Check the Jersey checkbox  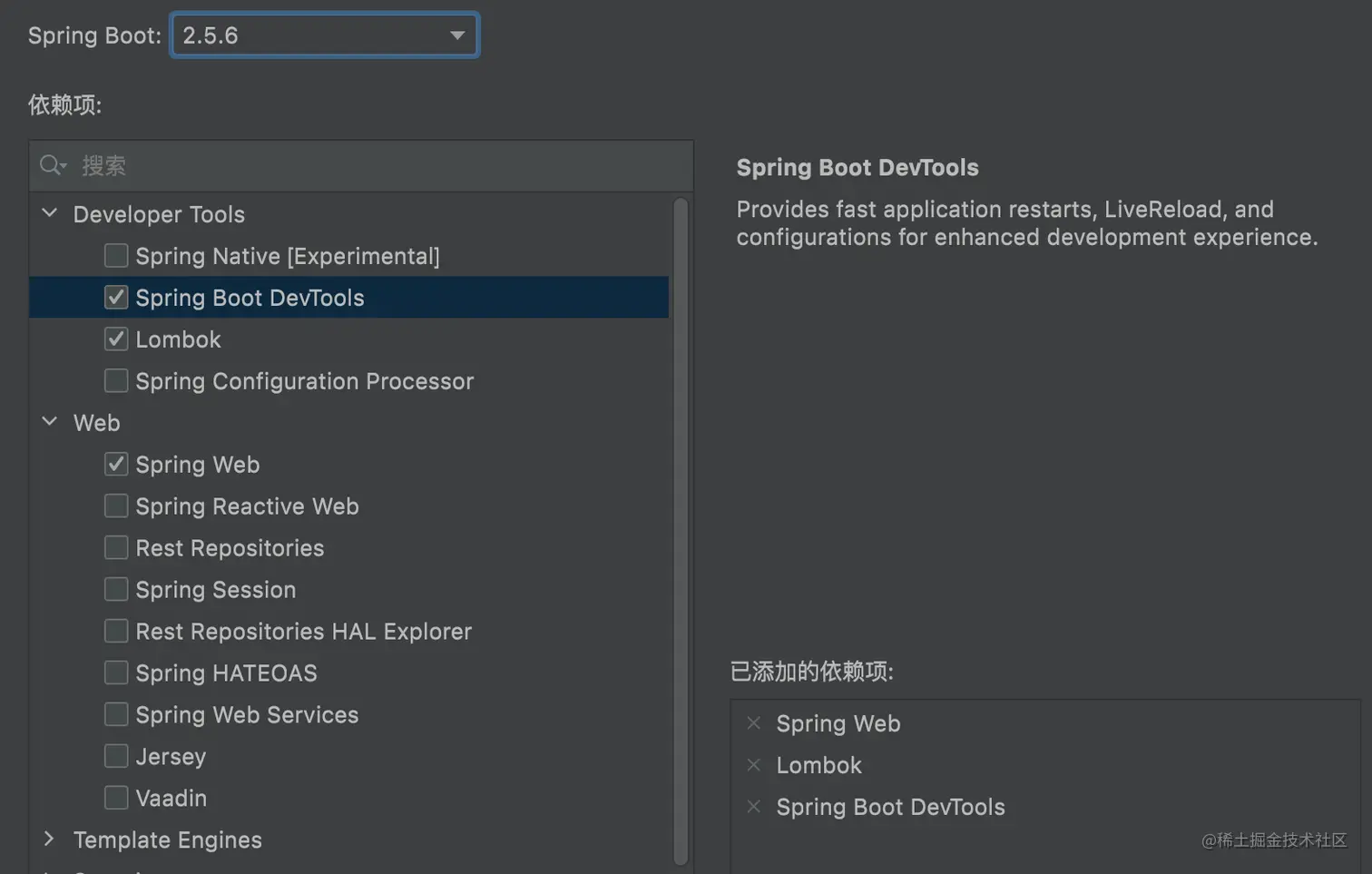(x=116, y=756)
